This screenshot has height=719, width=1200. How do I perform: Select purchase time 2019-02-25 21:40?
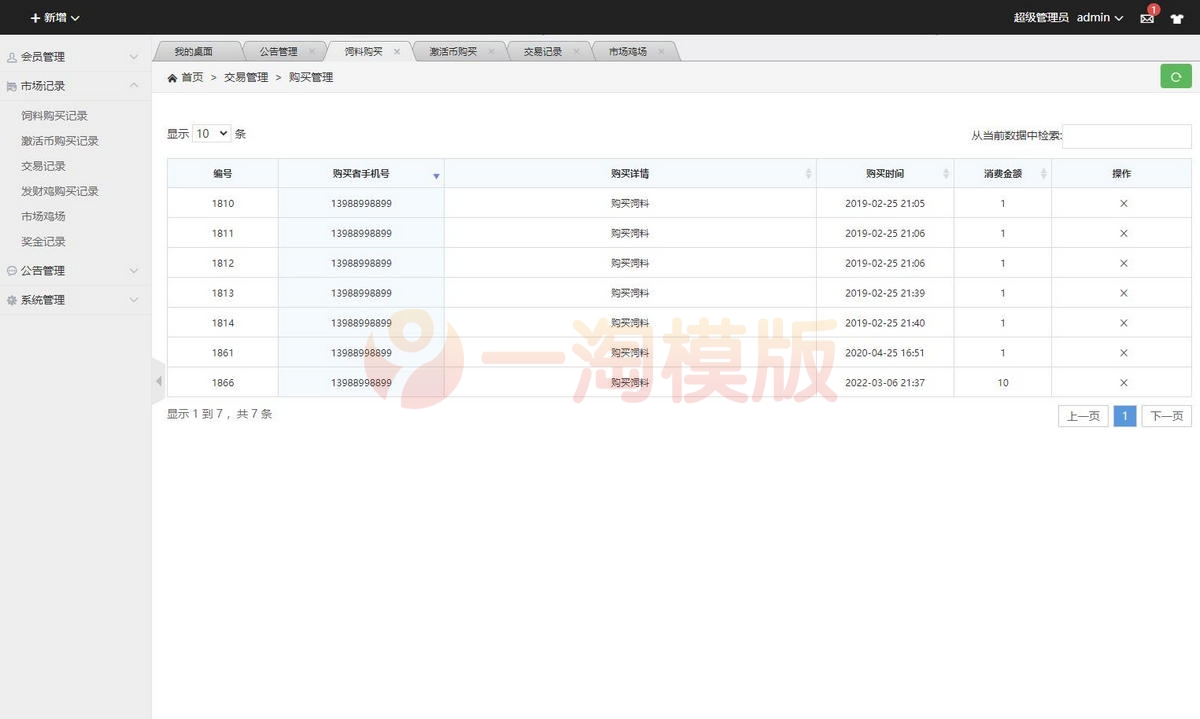point(885,323)
